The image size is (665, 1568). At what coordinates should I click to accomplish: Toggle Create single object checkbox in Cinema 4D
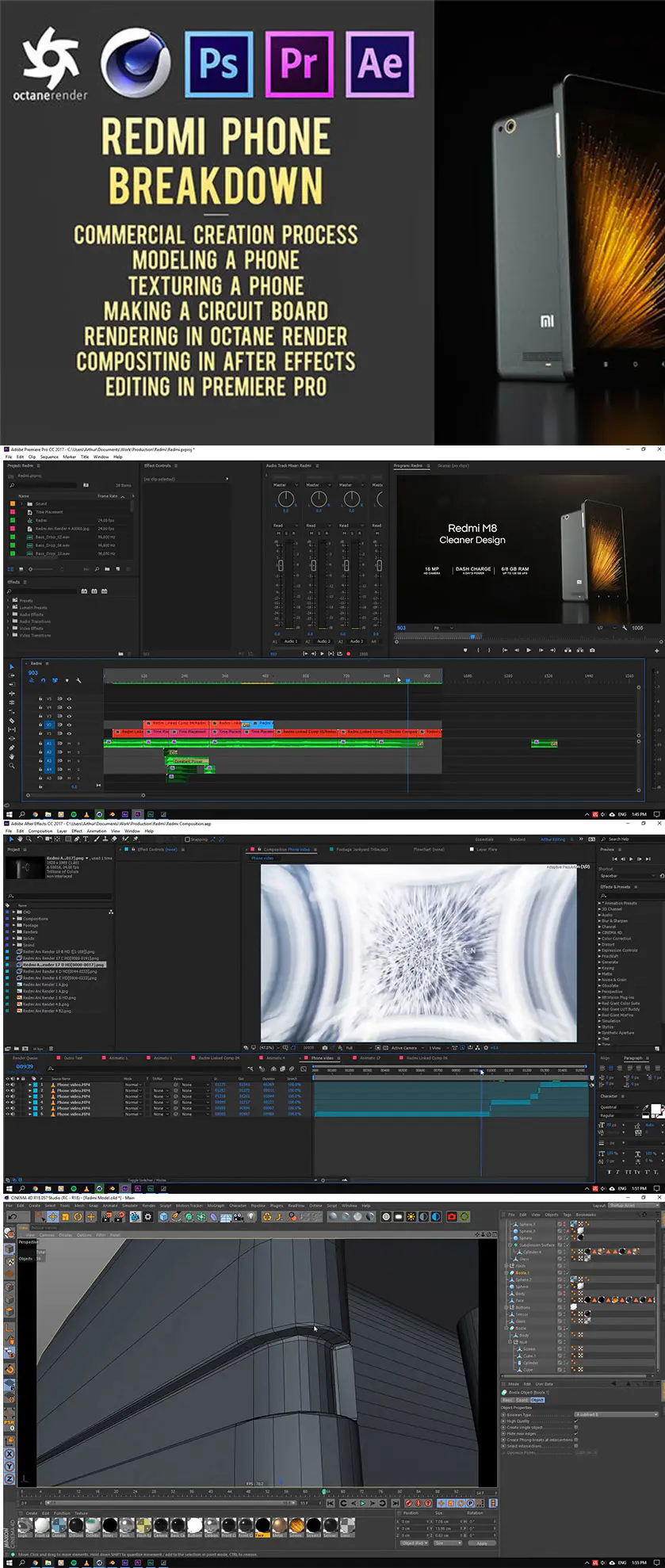pyautogui.click(x=576, y=1427)
